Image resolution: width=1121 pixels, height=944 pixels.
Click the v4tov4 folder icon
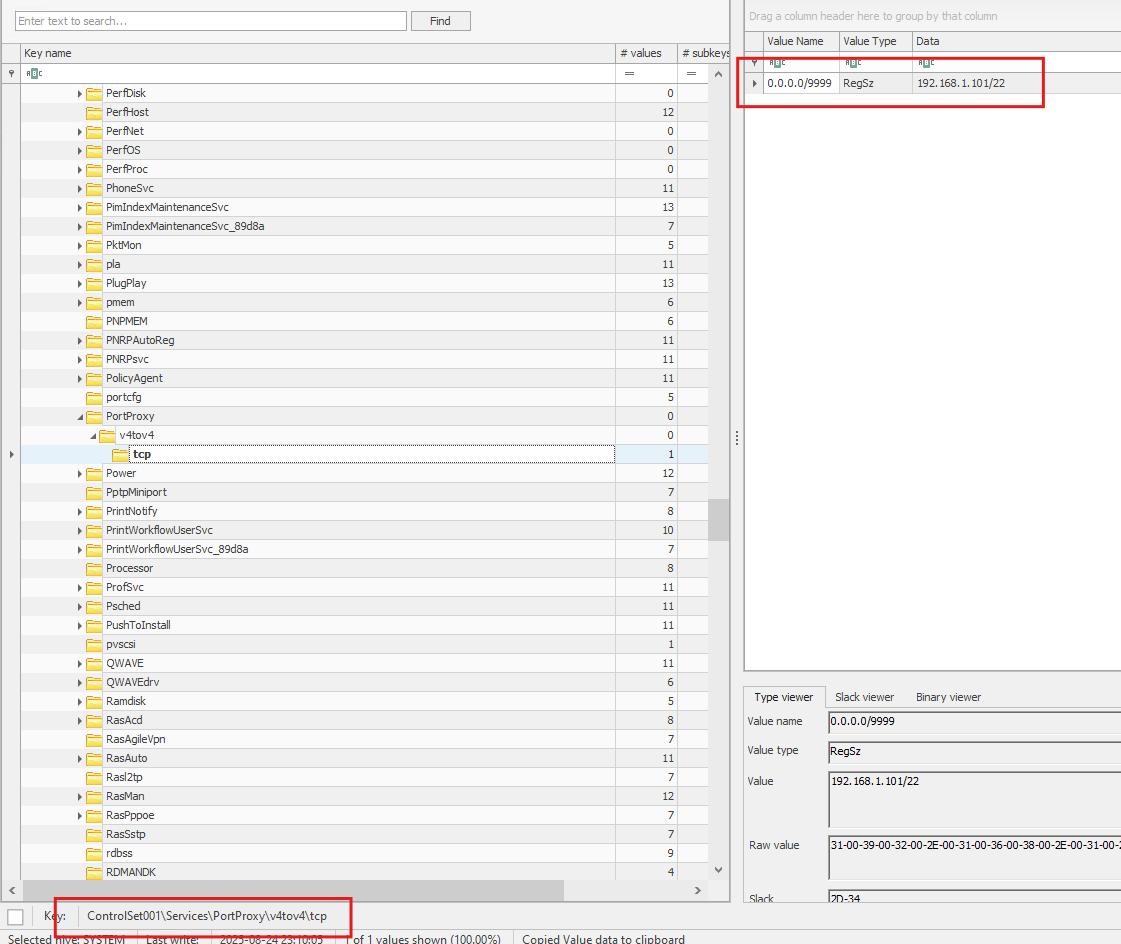tap(107, 435)
